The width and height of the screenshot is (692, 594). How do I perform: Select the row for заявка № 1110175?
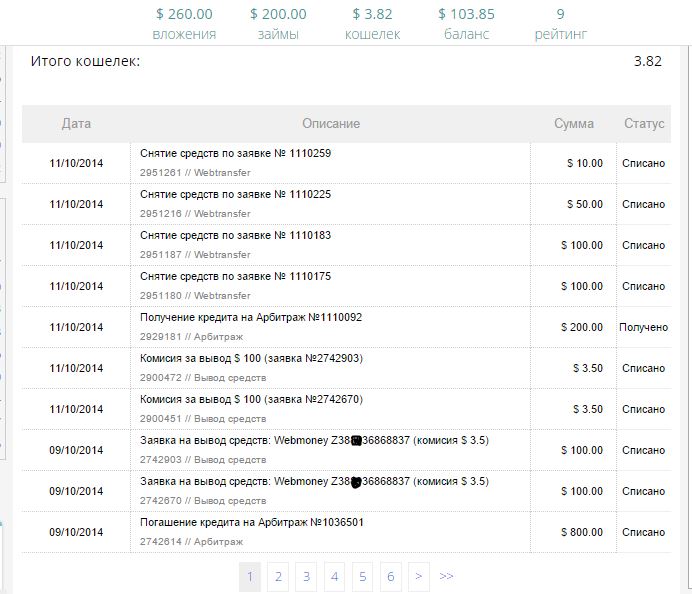346,286
